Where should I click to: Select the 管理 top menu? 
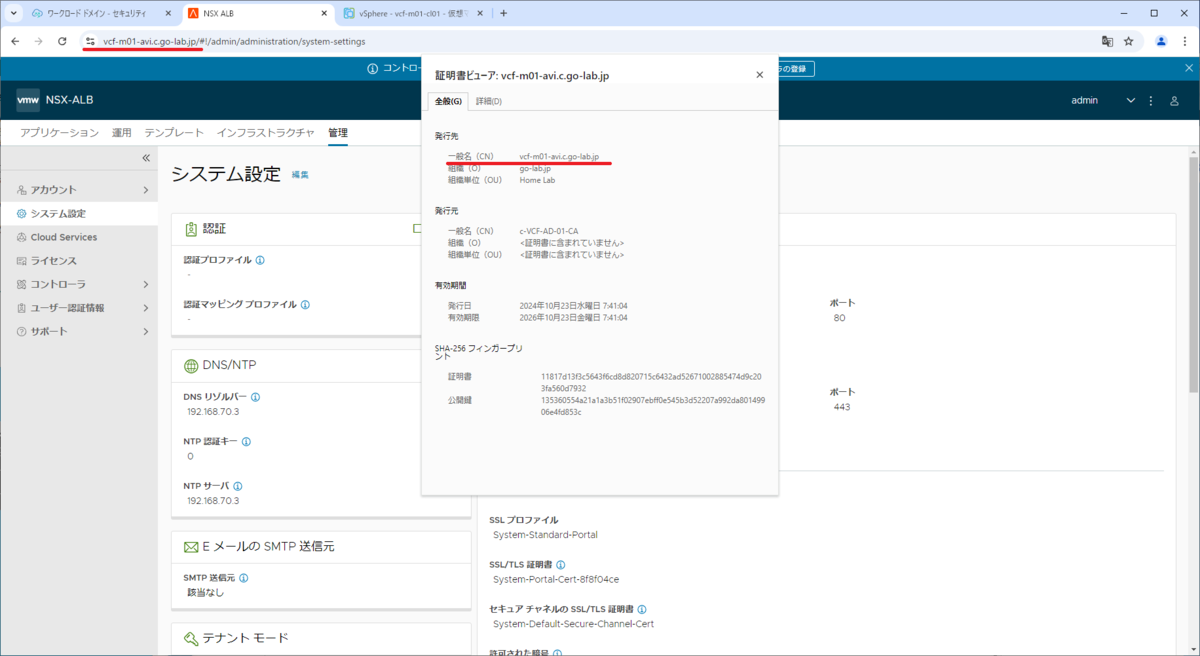point(338,132)
